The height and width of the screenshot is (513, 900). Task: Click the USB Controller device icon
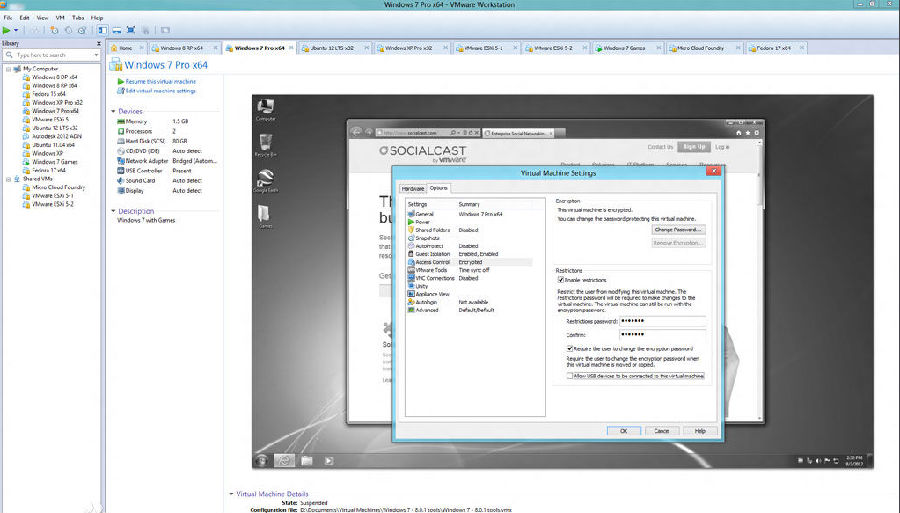121,171
